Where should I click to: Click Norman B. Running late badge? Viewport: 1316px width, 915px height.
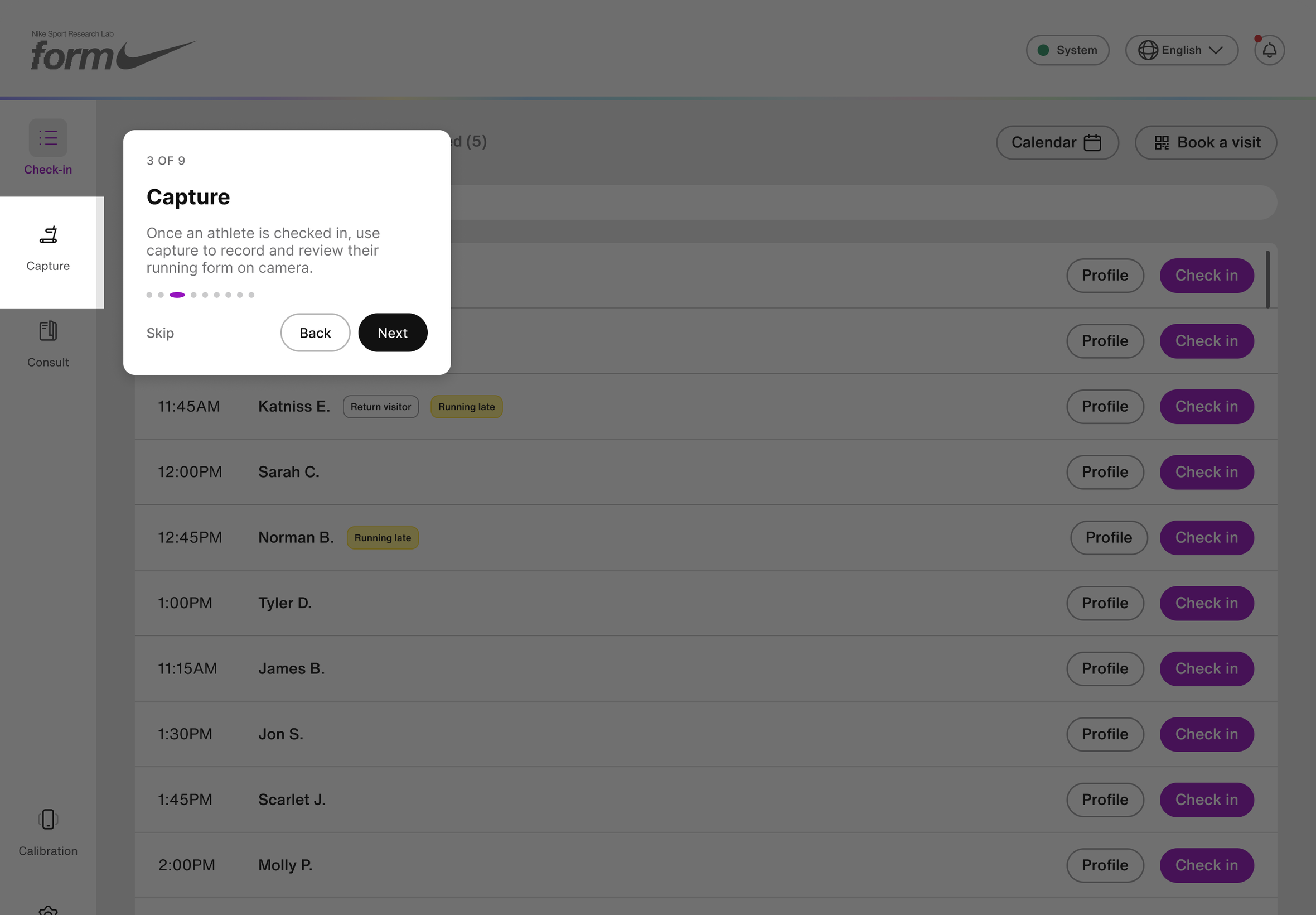(383, 538)
